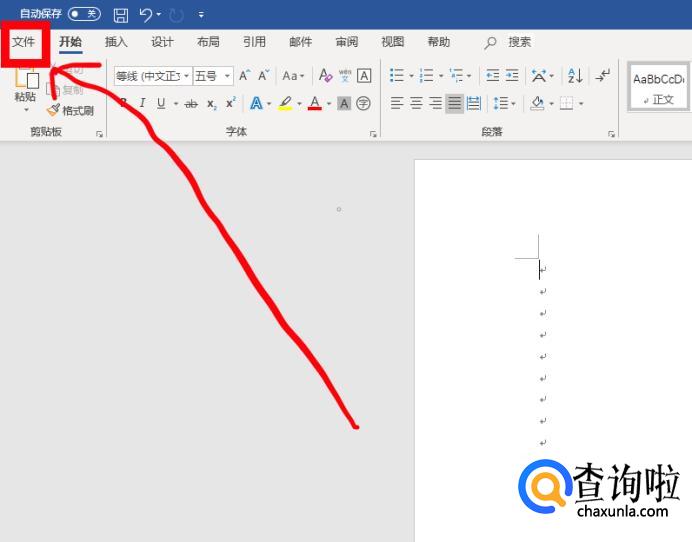The width and height of the screenshot is (692, 542).
Task: Open the 视图 (View) tab
Action: 393,42
